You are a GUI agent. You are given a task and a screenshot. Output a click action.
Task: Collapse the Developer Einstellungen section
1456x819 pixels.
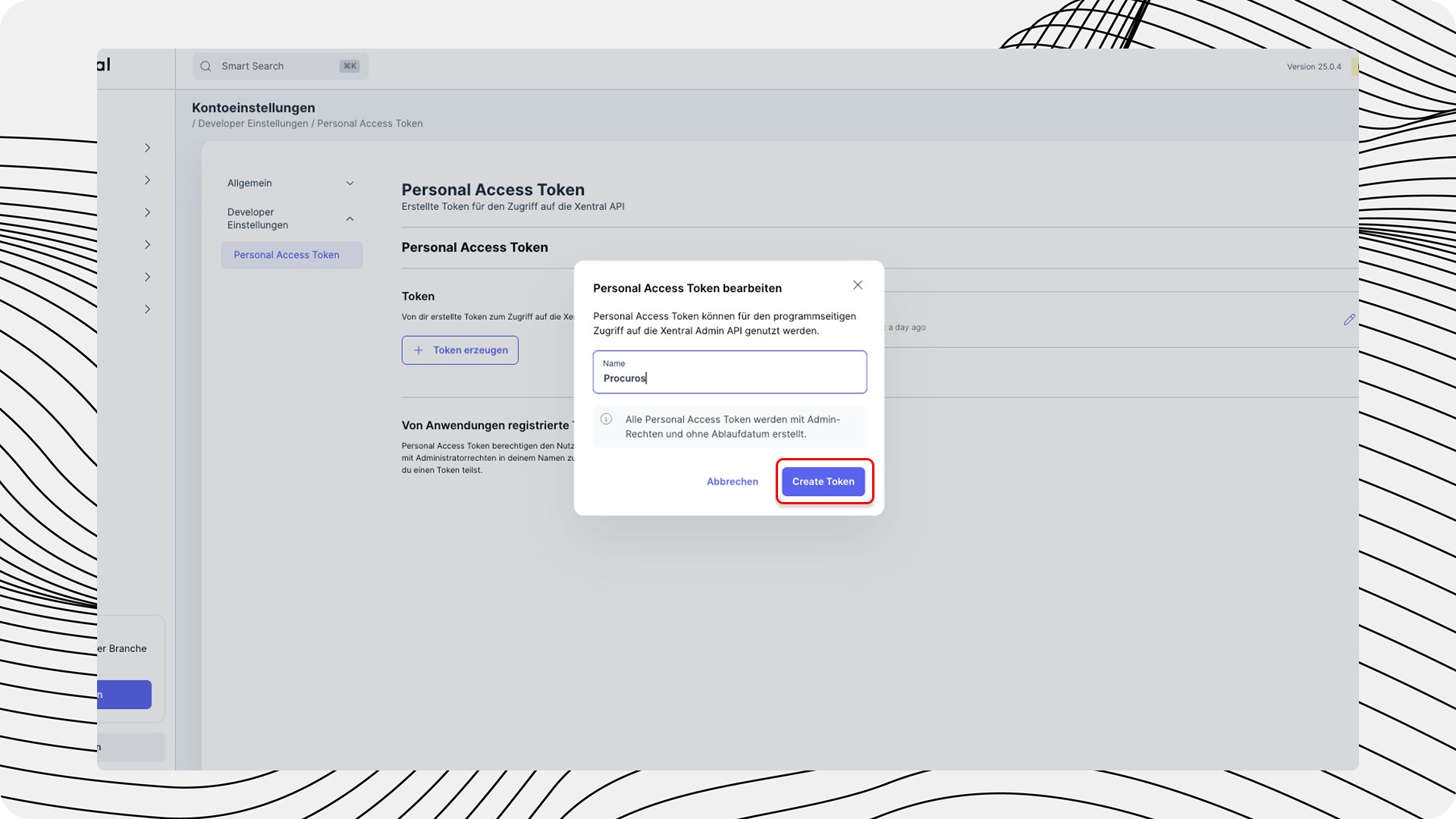291,218
